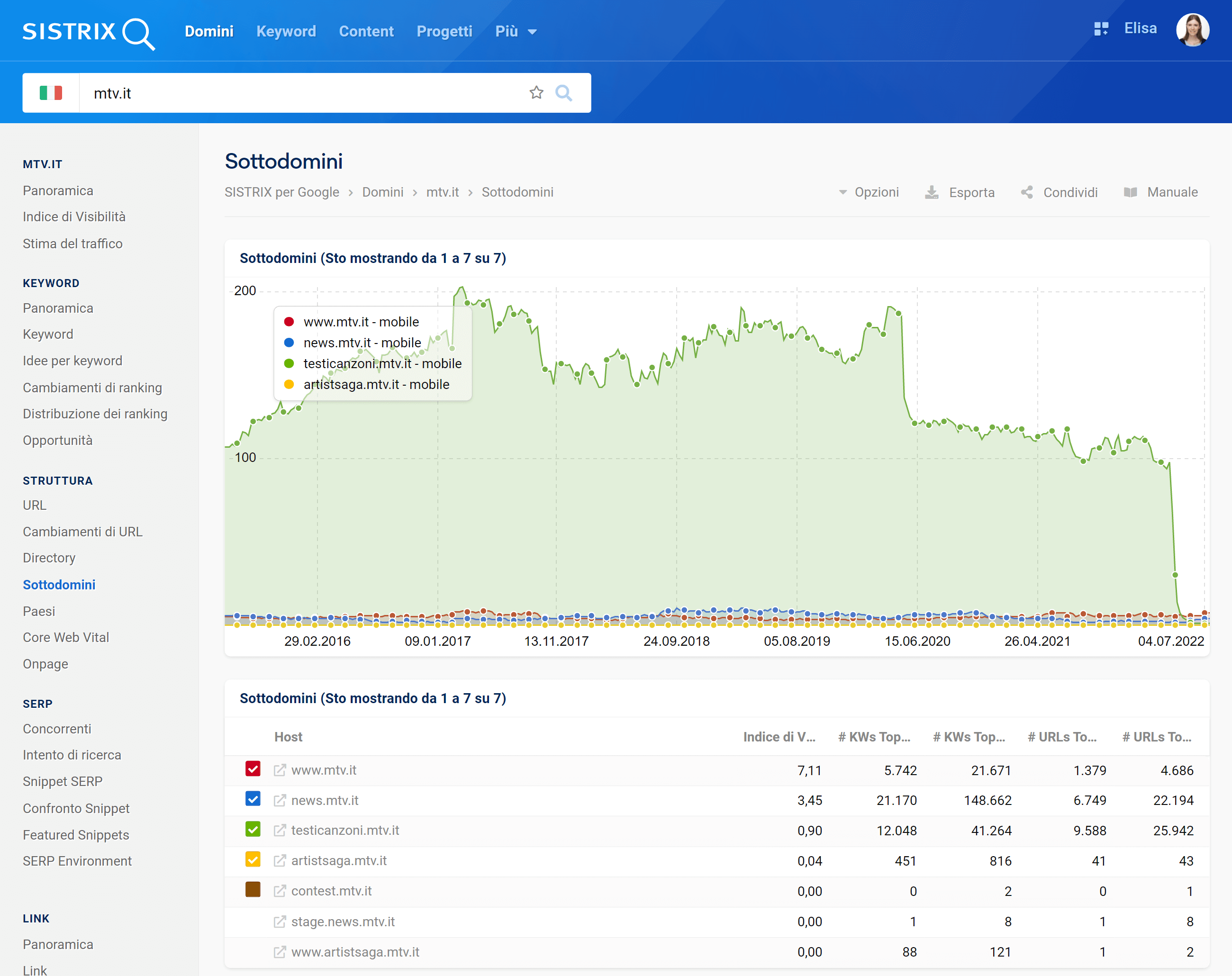Open Intento di ricerca in sidebar
1232x976 pixels.
72,755
